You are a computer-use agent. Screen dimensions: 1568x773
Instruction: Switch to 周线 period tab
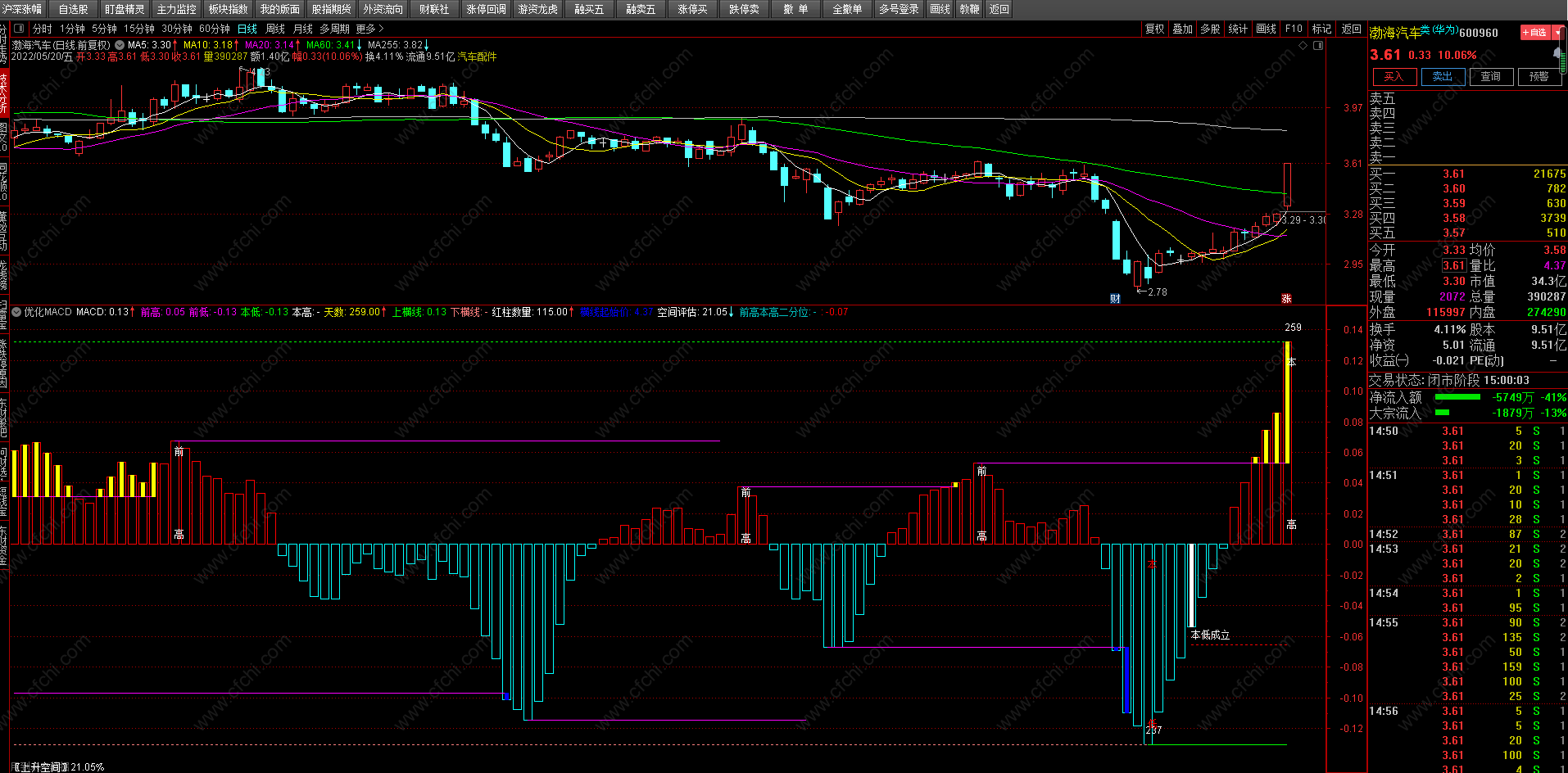(275, 29)
